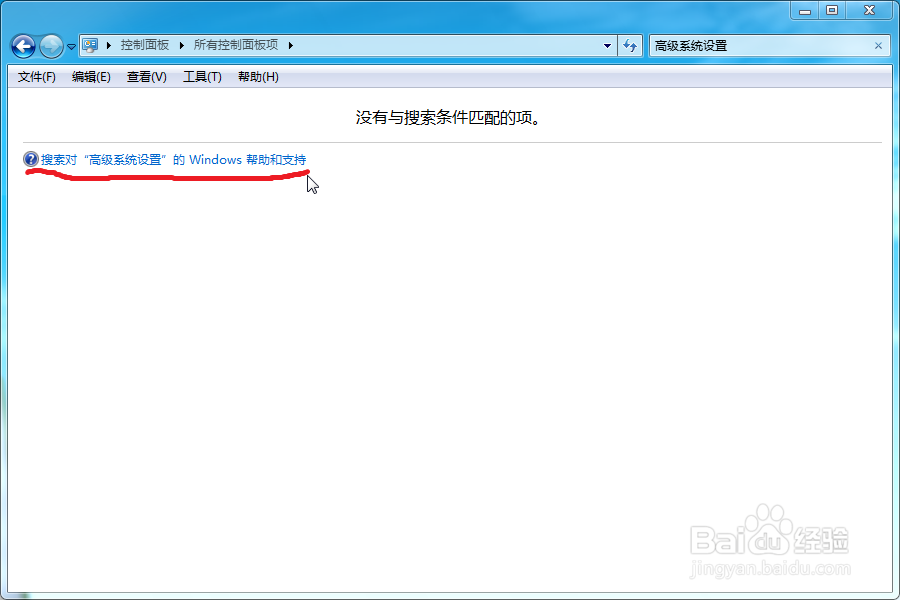Viewport: 900px width, 600px height.
Task: Open the 编辑 menu
Action: 89,76
